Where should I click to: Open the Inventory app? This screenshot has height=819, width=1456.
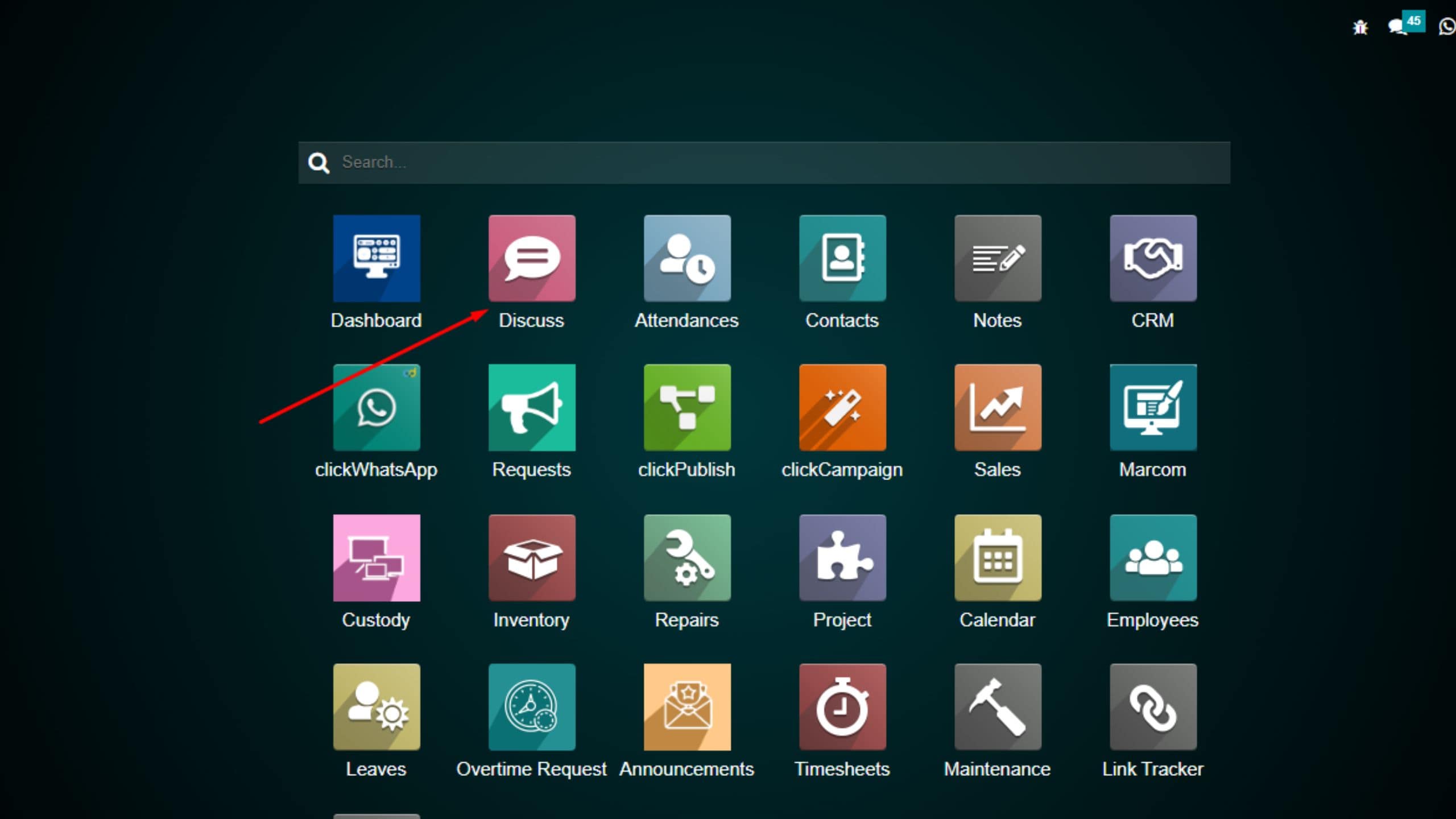click(532, 558)
